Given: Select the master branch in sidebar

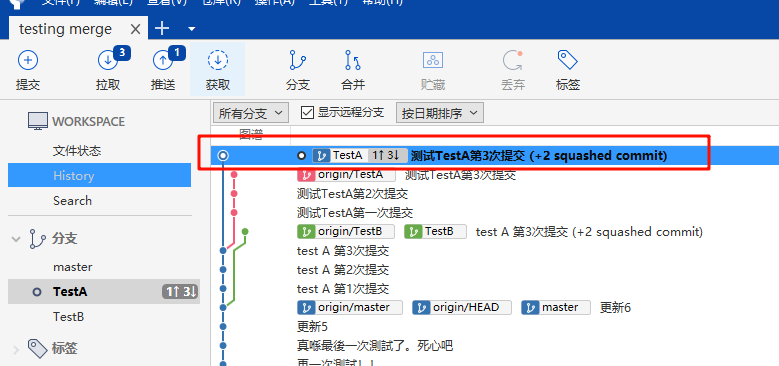Looking at the screenshot, I should coord(73,267).
